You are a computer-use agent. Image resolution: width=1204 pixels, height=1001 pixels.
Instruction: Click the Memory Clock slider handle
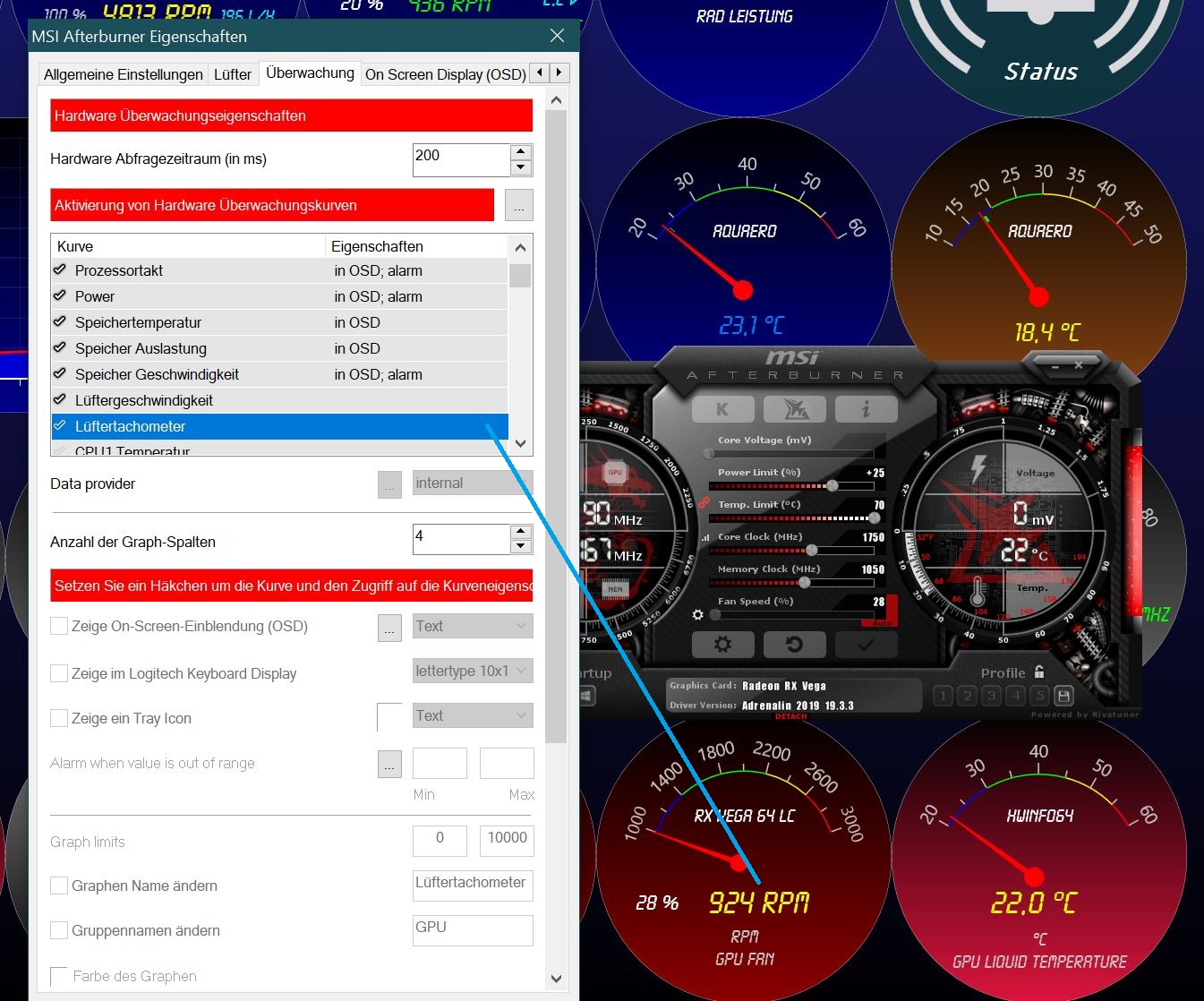pyautogui.click(x=805, y=582)
